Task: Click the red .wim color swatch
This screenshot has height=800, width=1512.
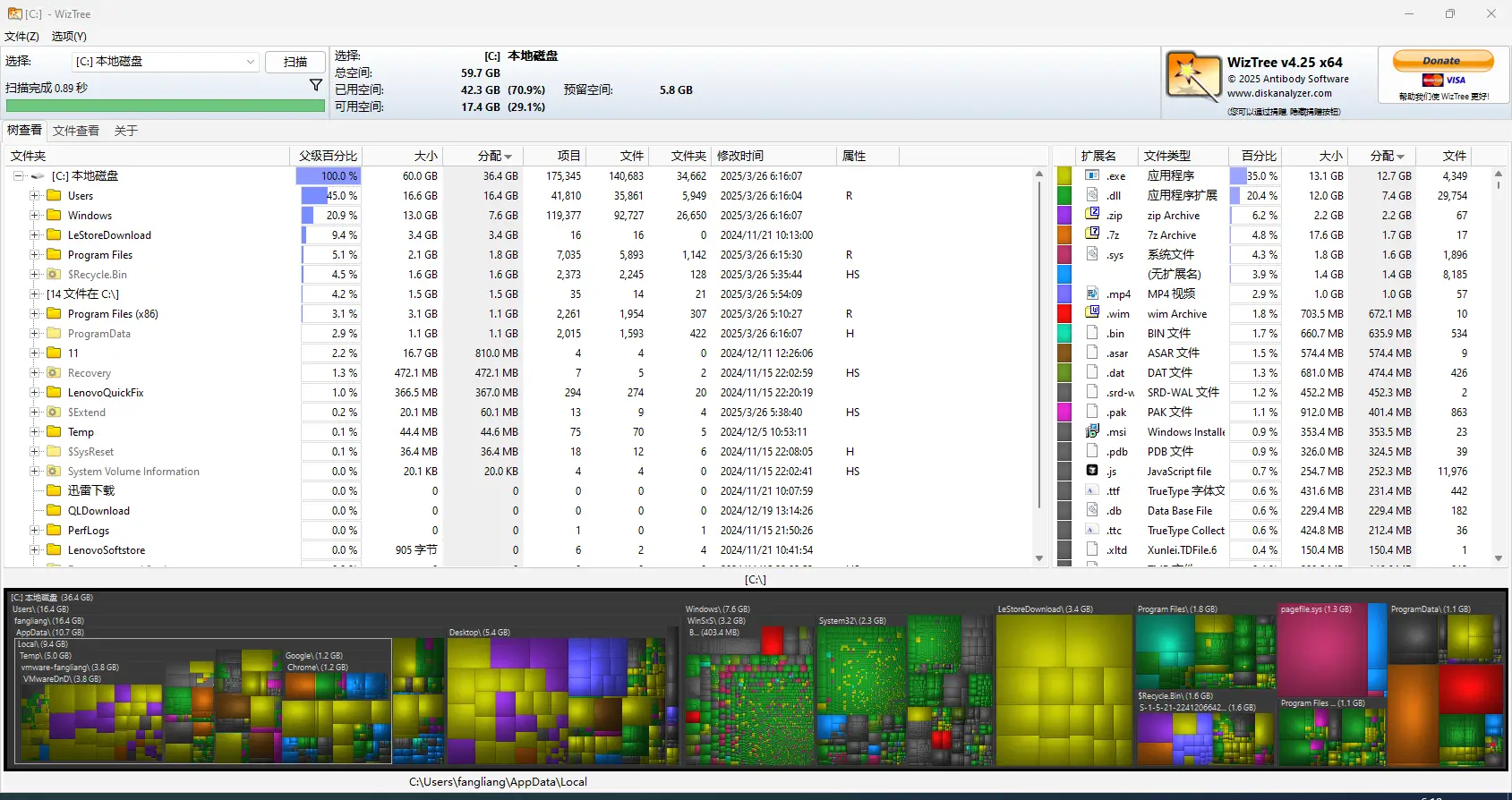Action: click(x=1064, y=313)
